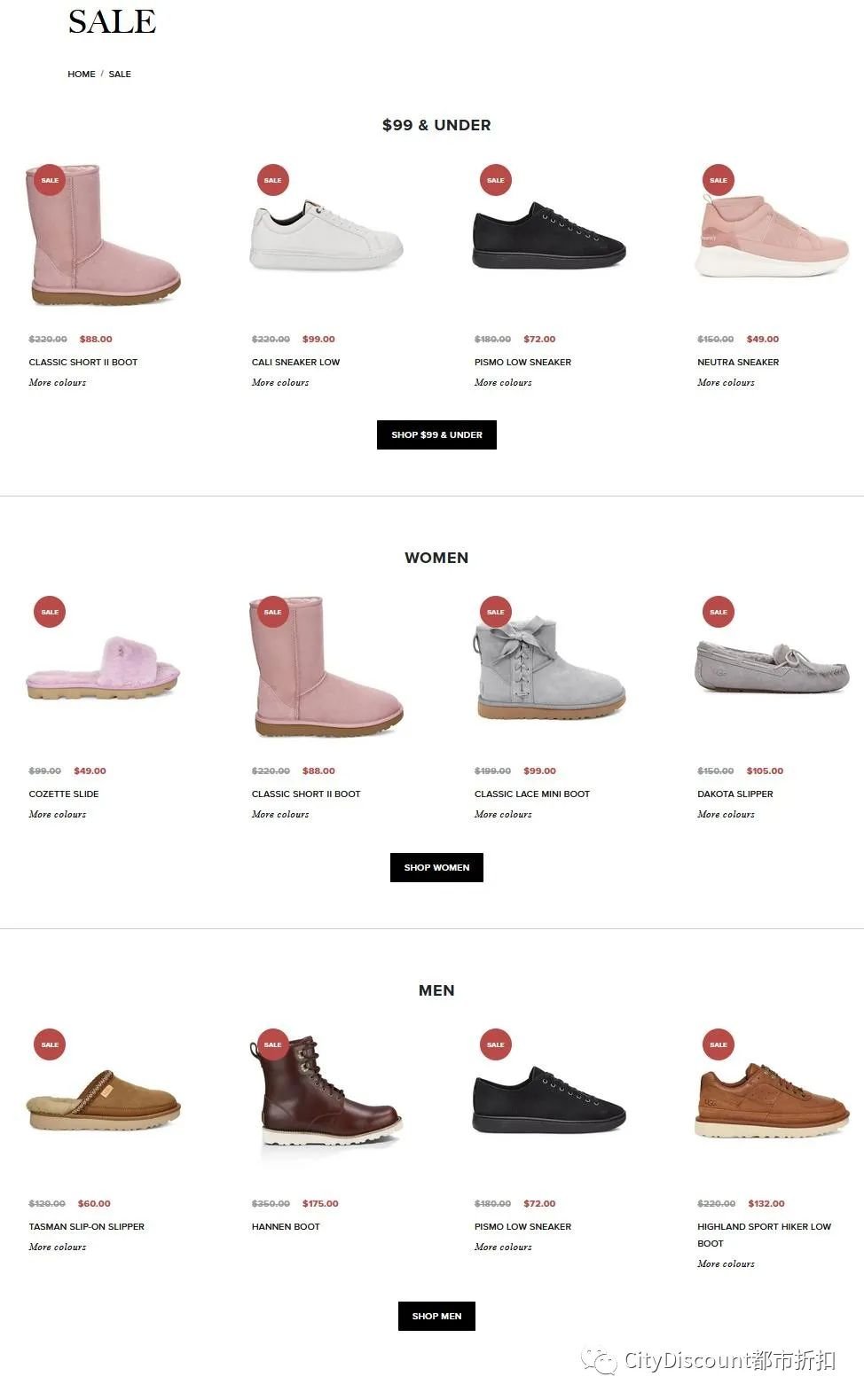The height and width of the screenshot is (1400, 864).
Task: Open More colours under Pismo Low Sneaker in $99 section
Action: [503, 383]
